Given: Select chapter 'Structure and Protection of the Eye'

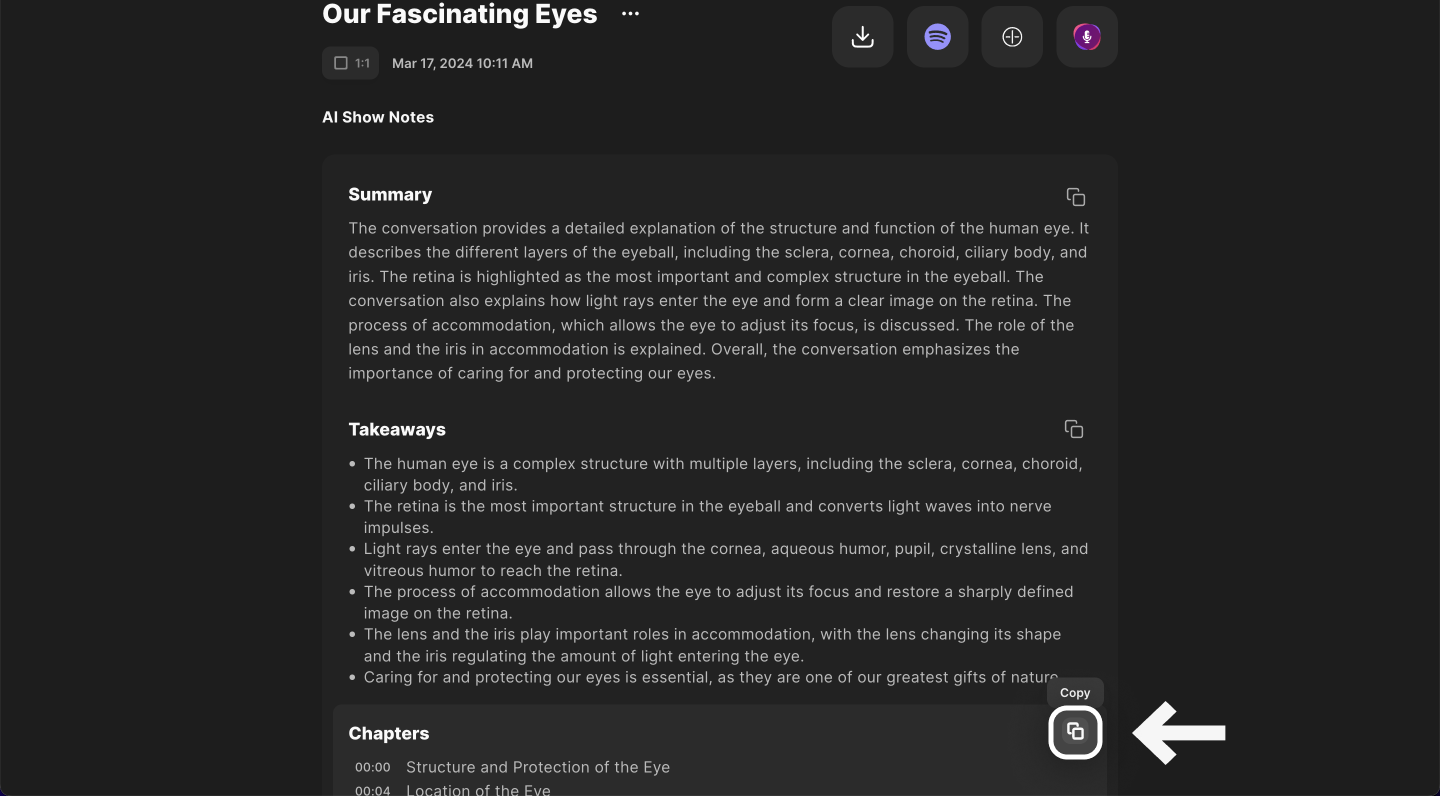Looking at the screenshot, I should coord(538,767).
